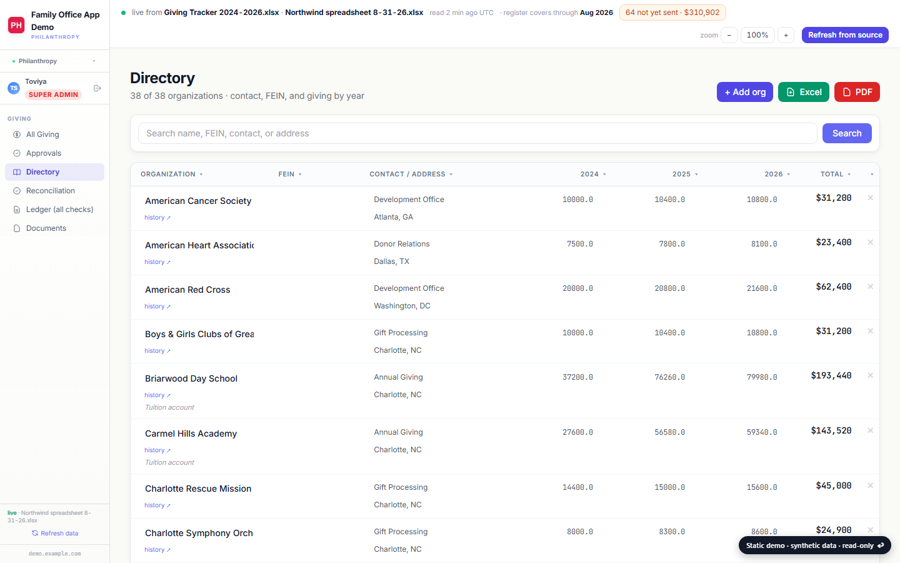This screenshot has height=563, width=900.
Task: Click the TS user avatar
Action: click(x=13, y=88)
